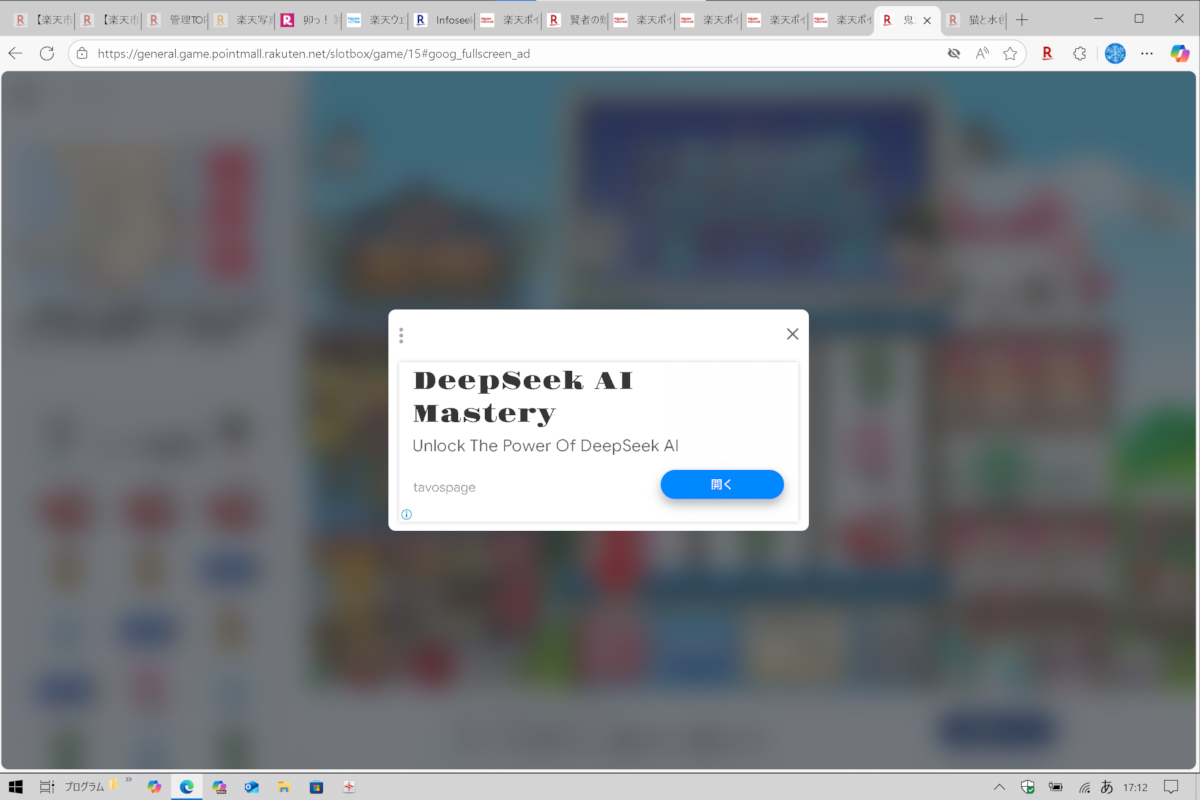Open Task View on the taskbar
The width and height of the screenshot is (1200, 800).
click(46, 787)
